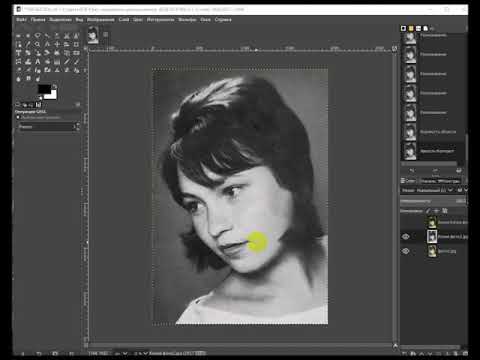Open the navigation preview at the canvas bottom-right corner

(x=395, y=346)
